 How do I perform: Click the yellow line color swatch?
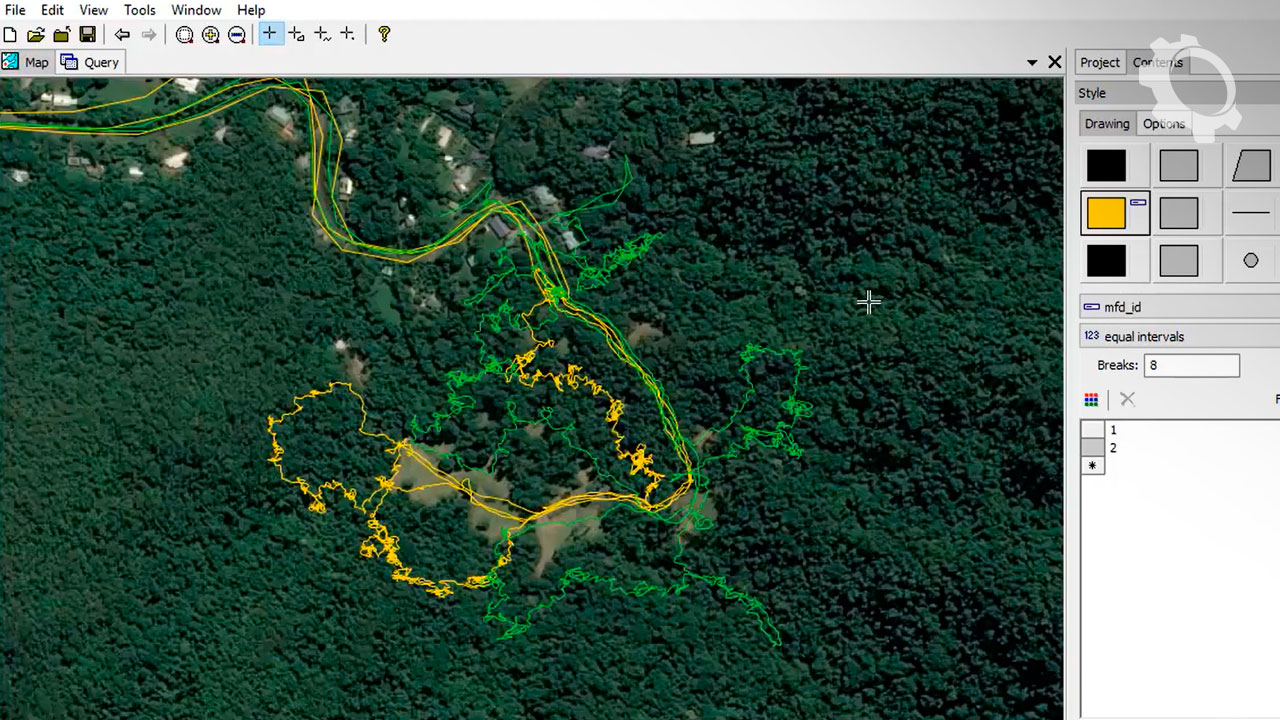(x=1106, y=213)
